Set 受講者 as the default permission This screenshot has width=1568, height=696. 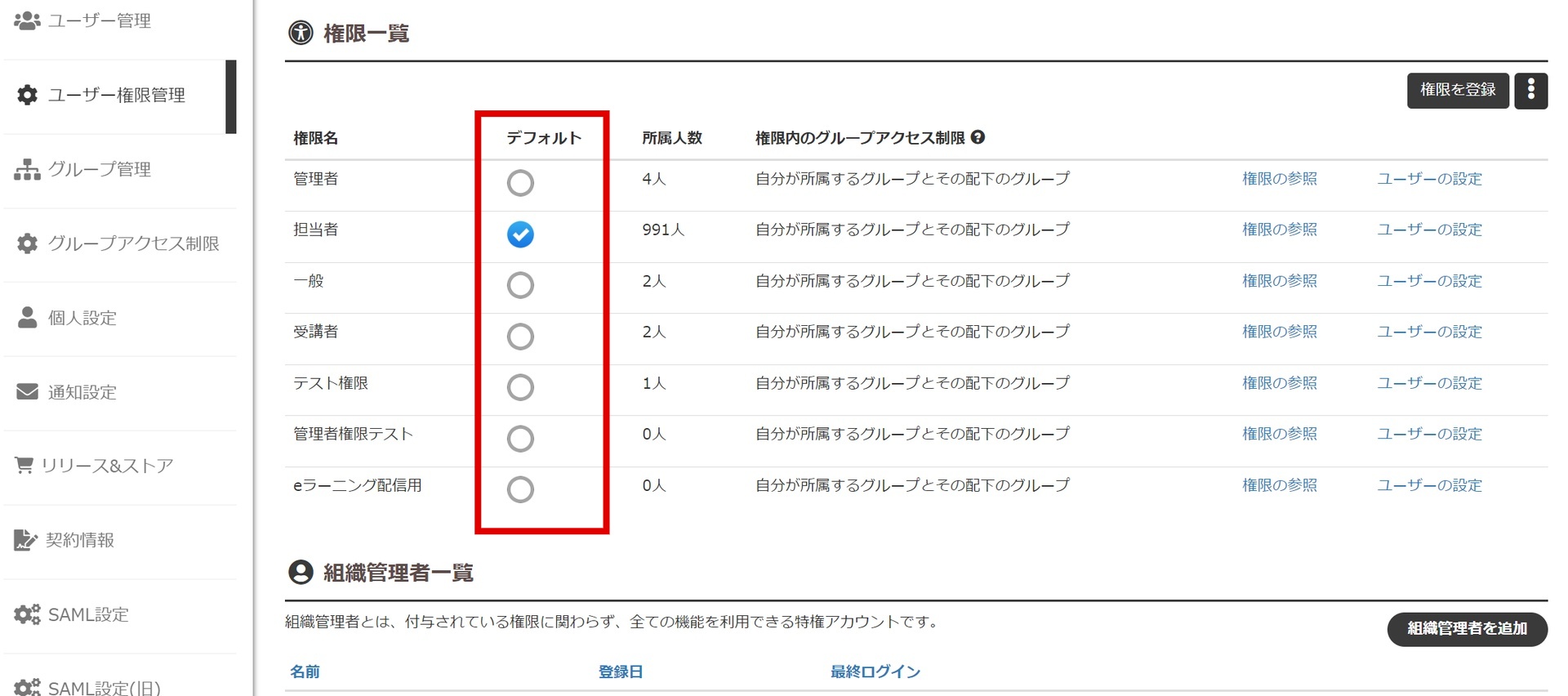coord(520,337)
